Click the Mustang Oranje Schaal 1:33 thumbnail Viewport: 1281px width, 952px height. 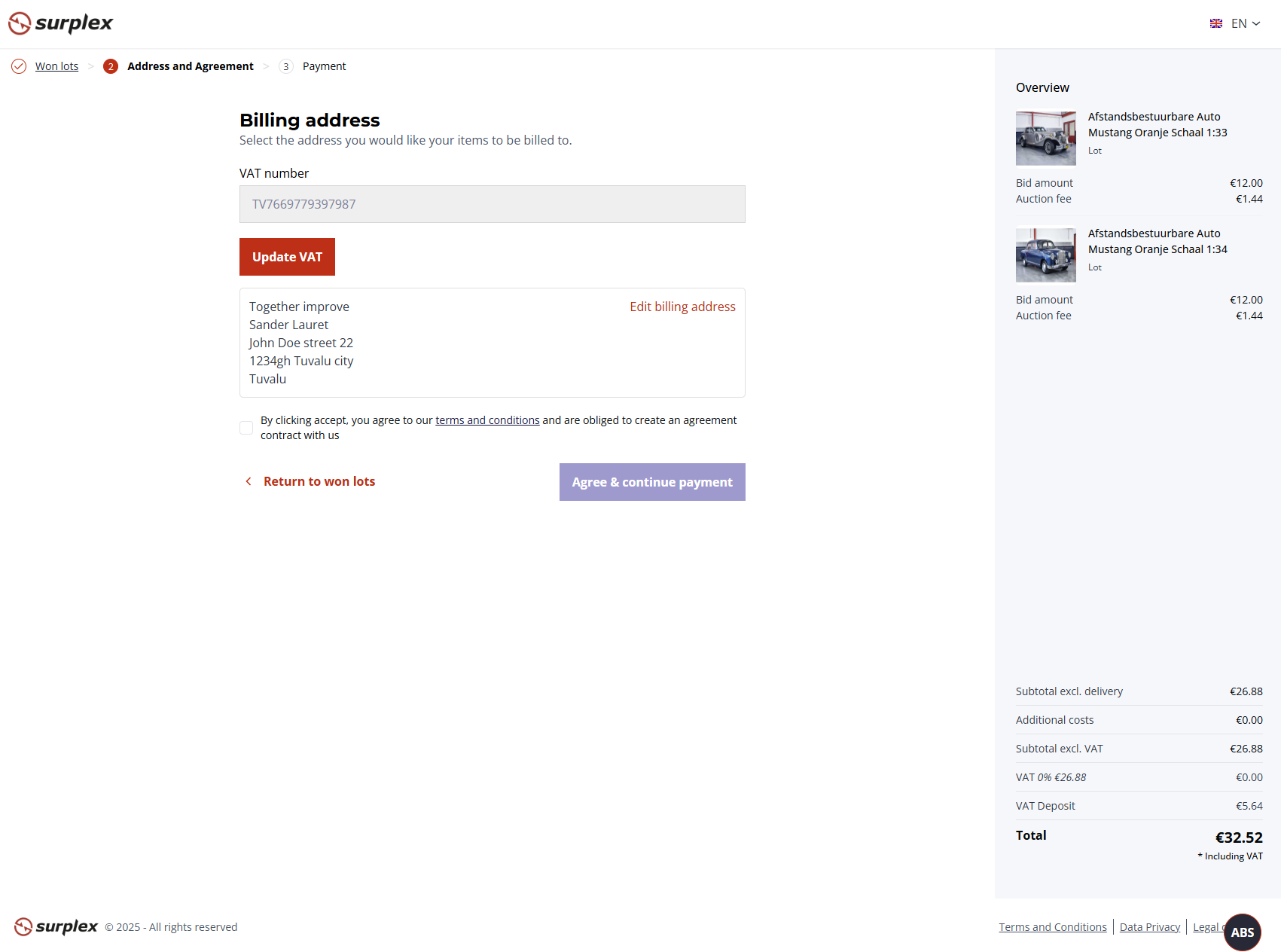coord(1045,139)
